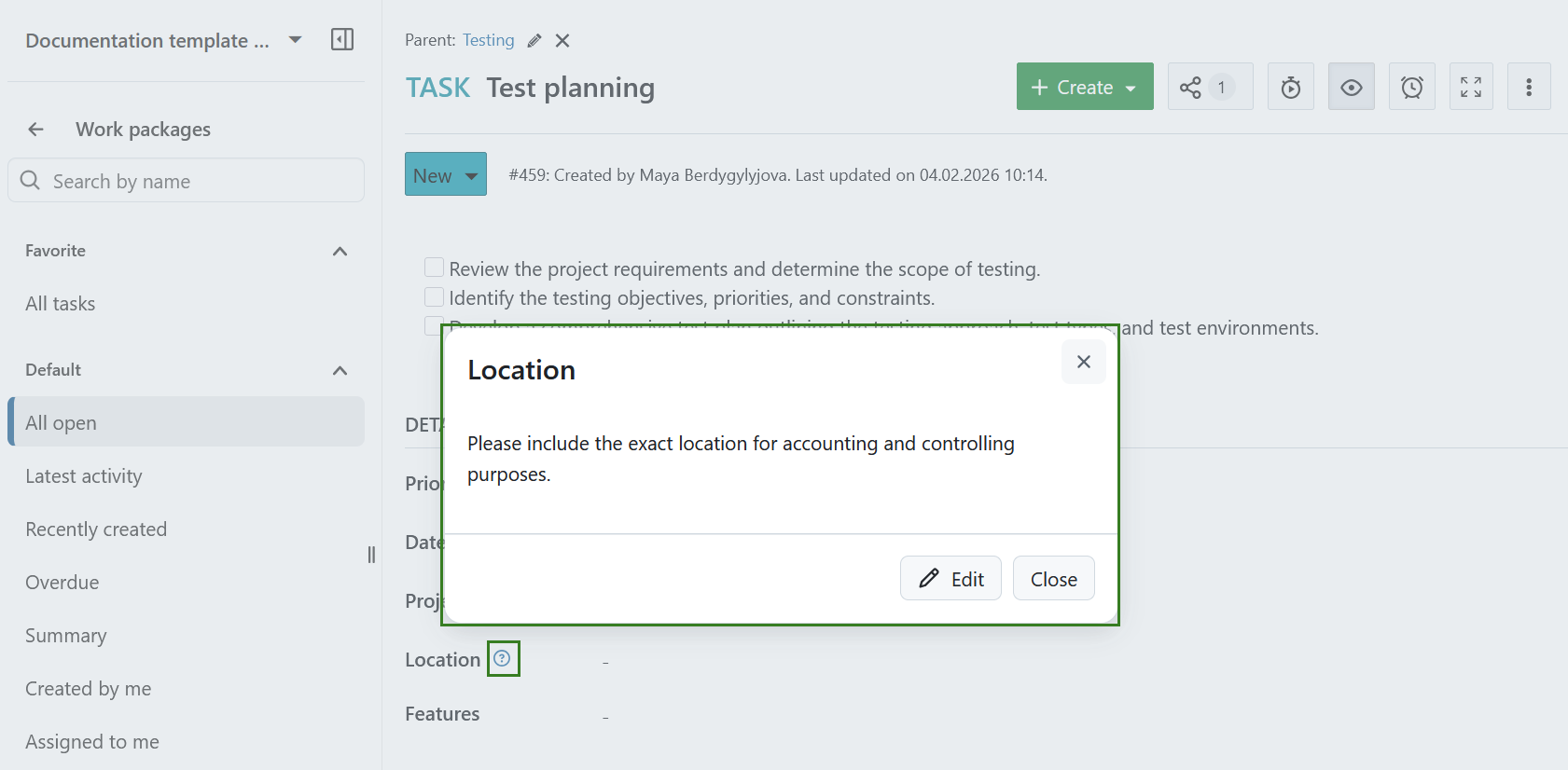Check the 'Identify the testing objectives' checkbox
Screen dimensions: 1568x770
(x=434, y=297)
